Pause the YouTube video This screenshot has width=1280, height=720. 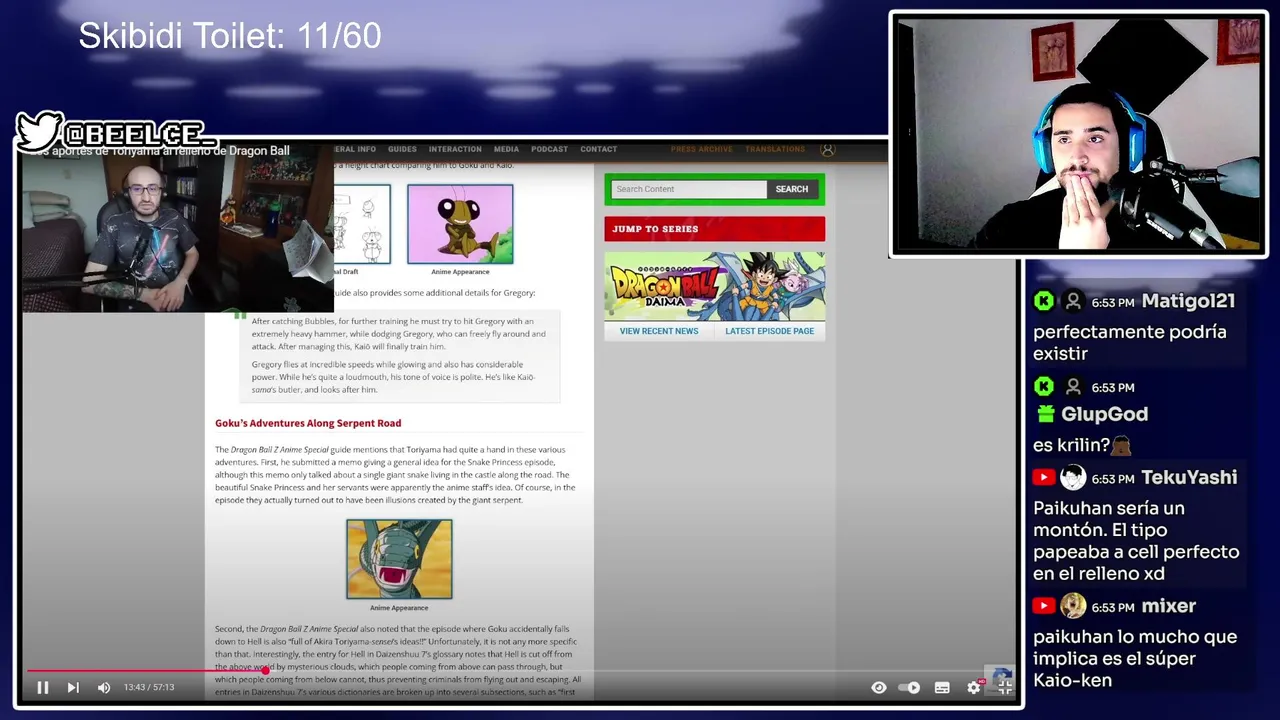[x=43, y=687]
